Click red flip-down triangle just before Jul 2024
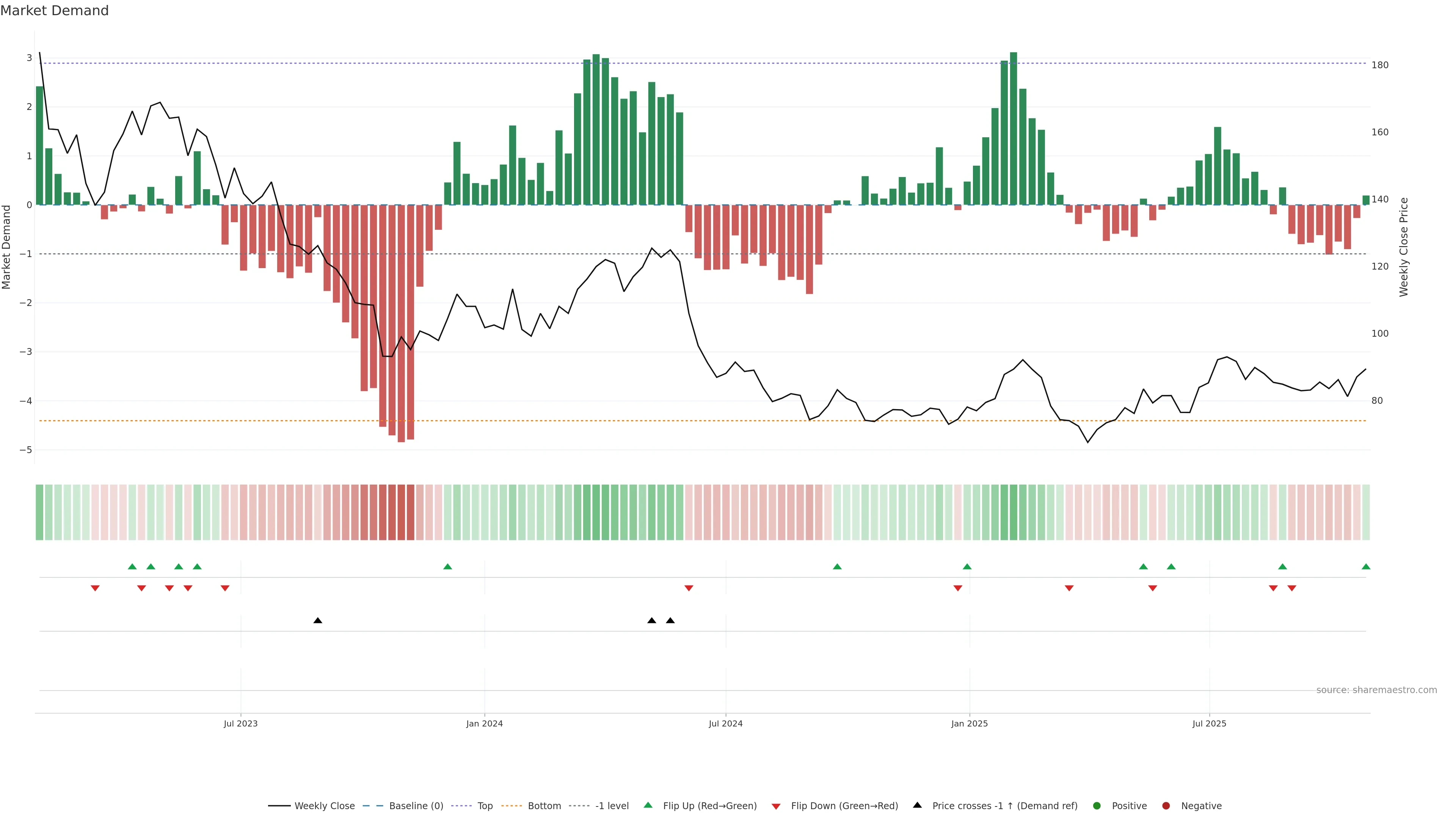This screenshot has height=819, width=1456. (689, 588)
